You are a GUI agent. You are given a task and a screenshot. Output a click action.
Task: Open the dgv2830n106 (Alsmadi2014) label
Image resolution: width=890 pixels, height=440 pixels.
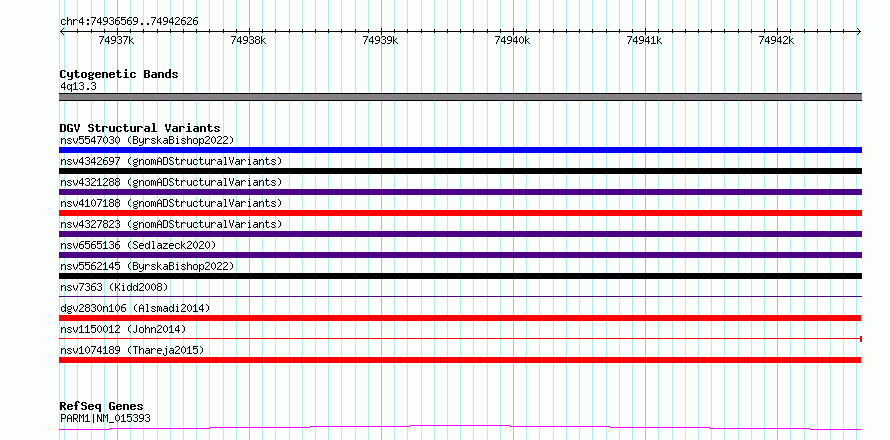pyautogui.click(x=135, y=308)
